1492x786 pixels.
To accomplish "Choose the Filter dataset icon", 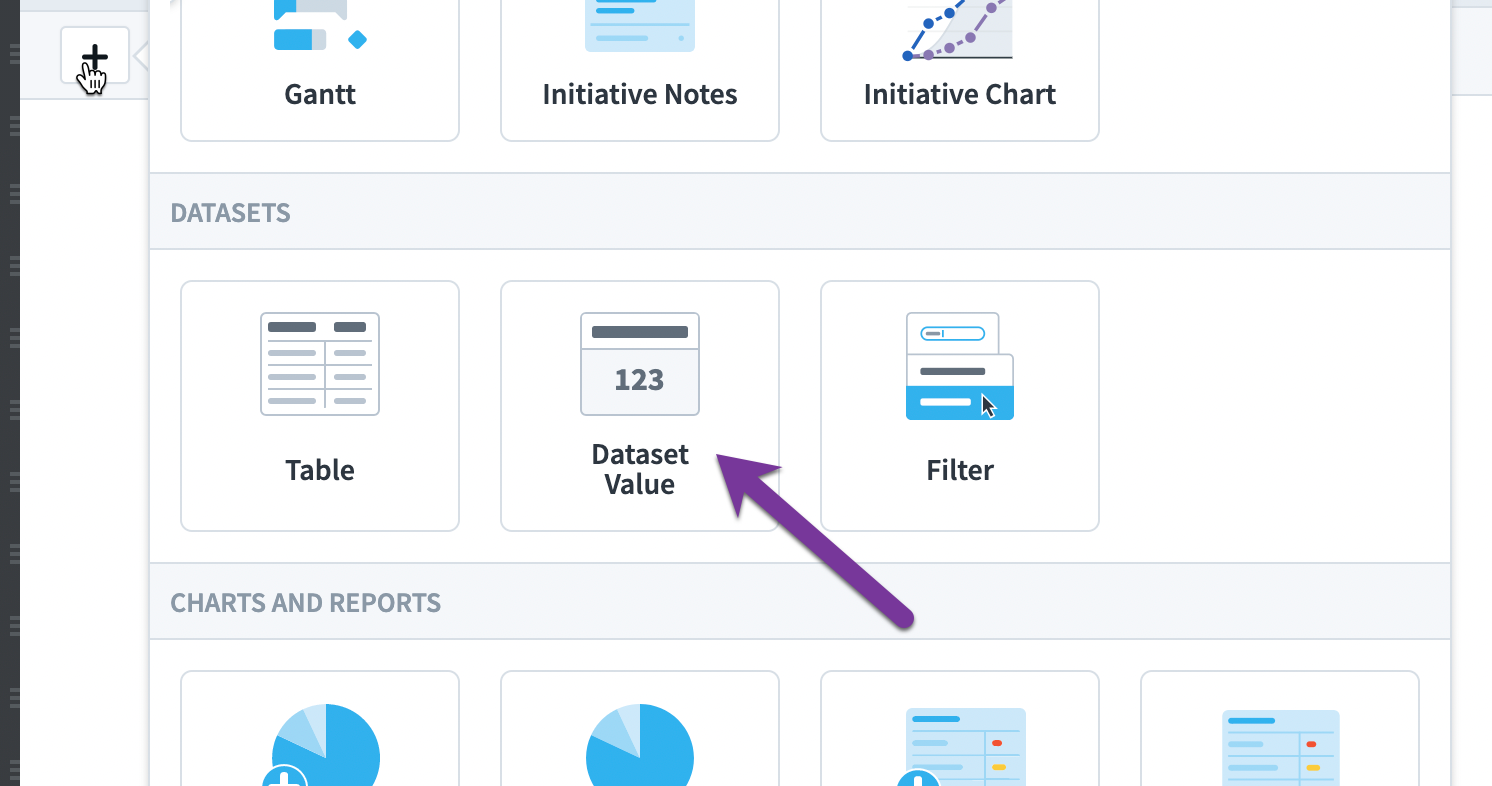I will tap(960, 366).
